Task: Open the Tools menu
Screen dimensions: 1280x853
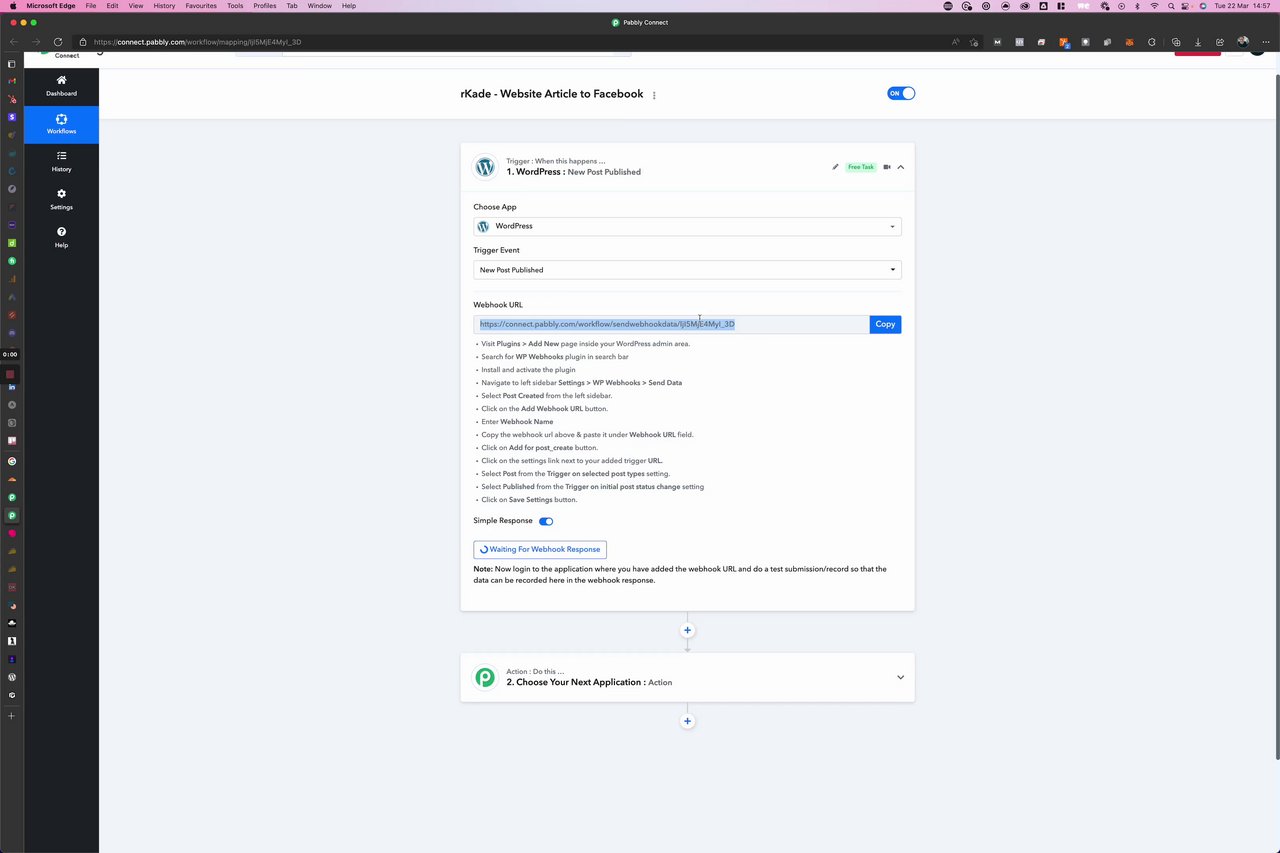Action: [235, 6]
